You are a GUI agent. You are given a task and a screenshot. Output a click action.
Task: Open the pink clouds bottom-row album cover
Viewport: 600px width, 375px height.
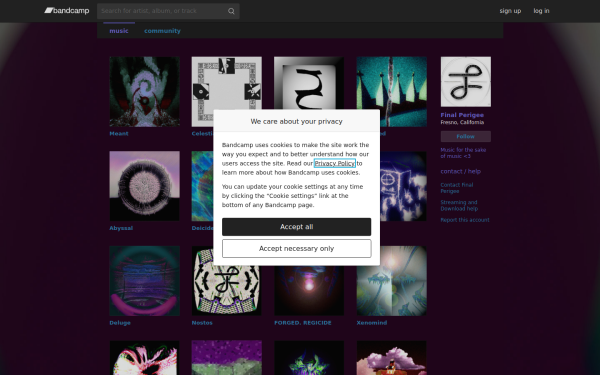[x=392, y=358]
